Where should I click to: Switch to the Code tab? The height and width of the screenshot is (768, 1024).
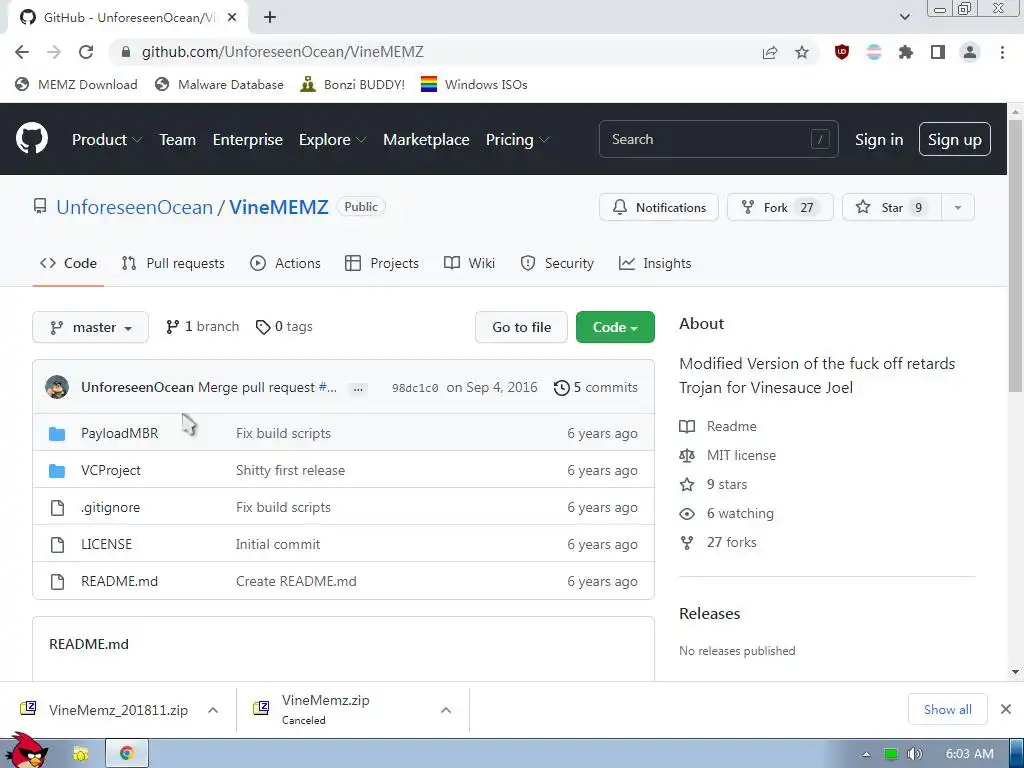coord(69,263)
